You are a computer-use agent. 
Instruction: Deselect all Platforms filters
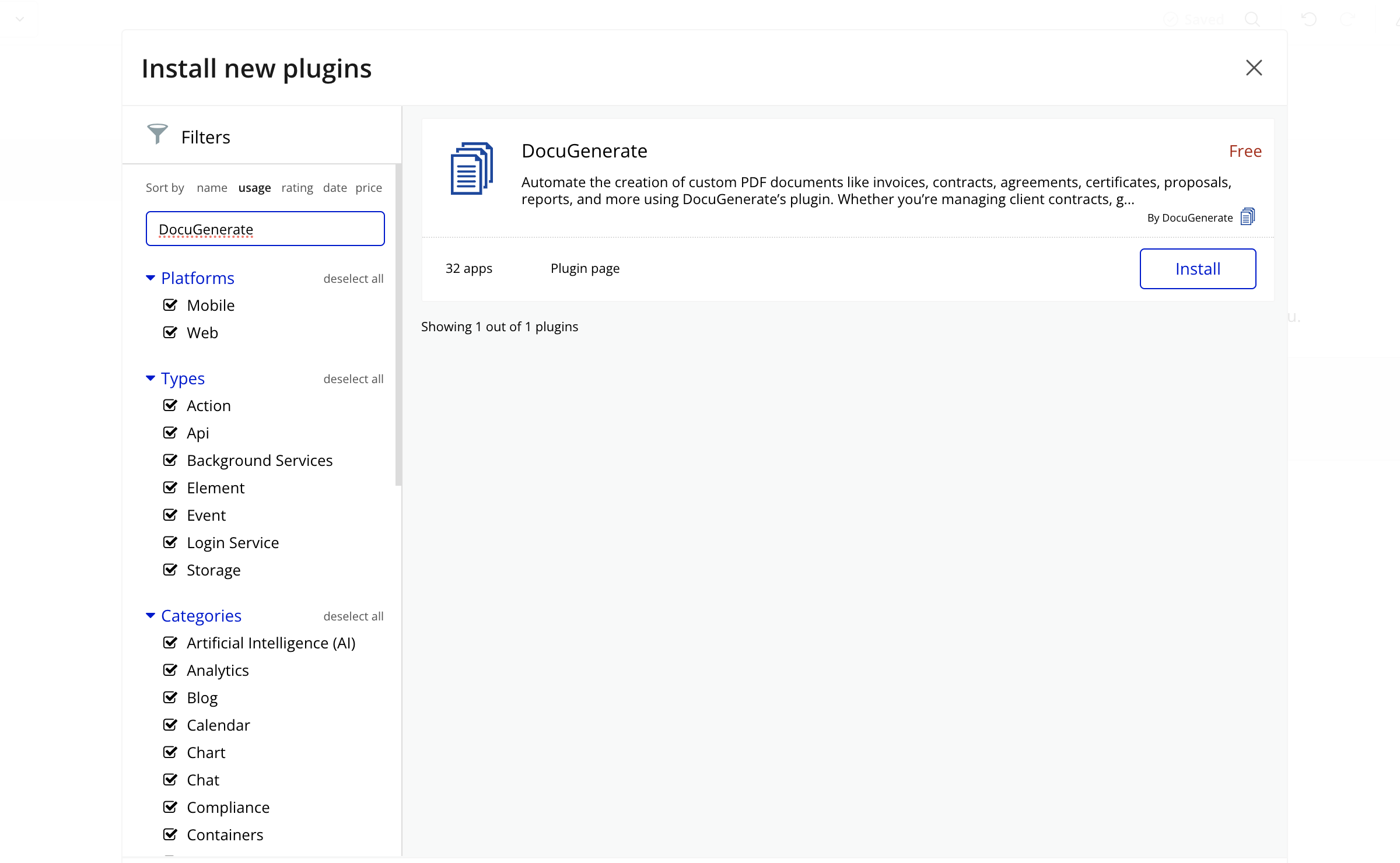click(x=353, y=279)
